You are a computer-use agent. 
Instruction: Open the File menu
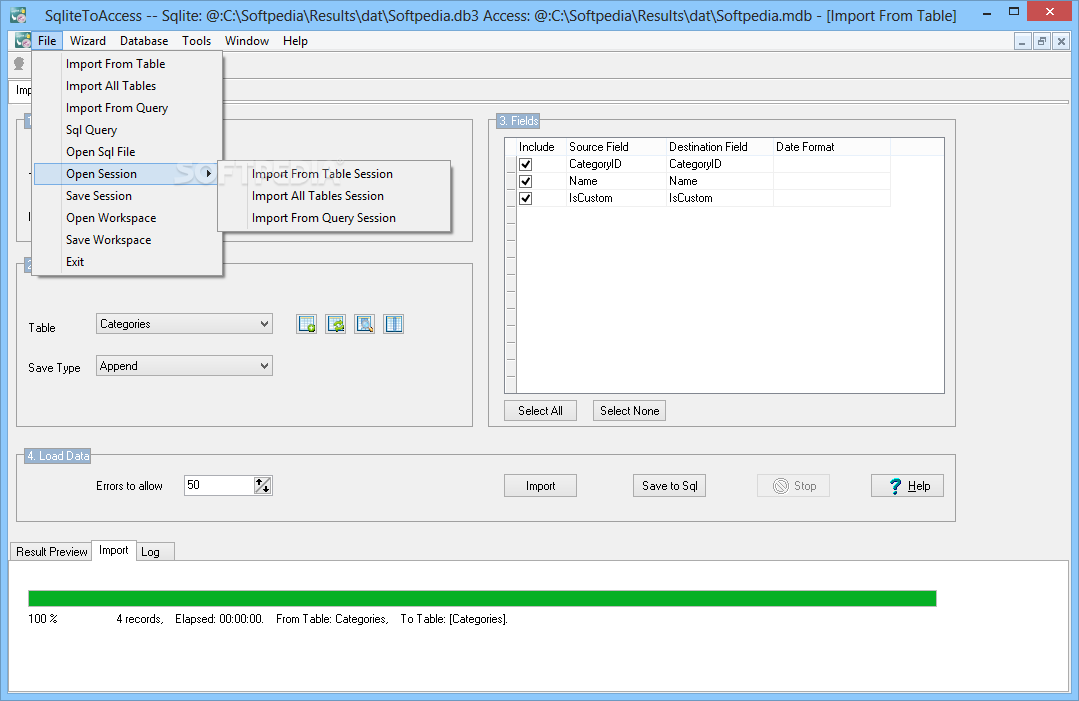47,41
